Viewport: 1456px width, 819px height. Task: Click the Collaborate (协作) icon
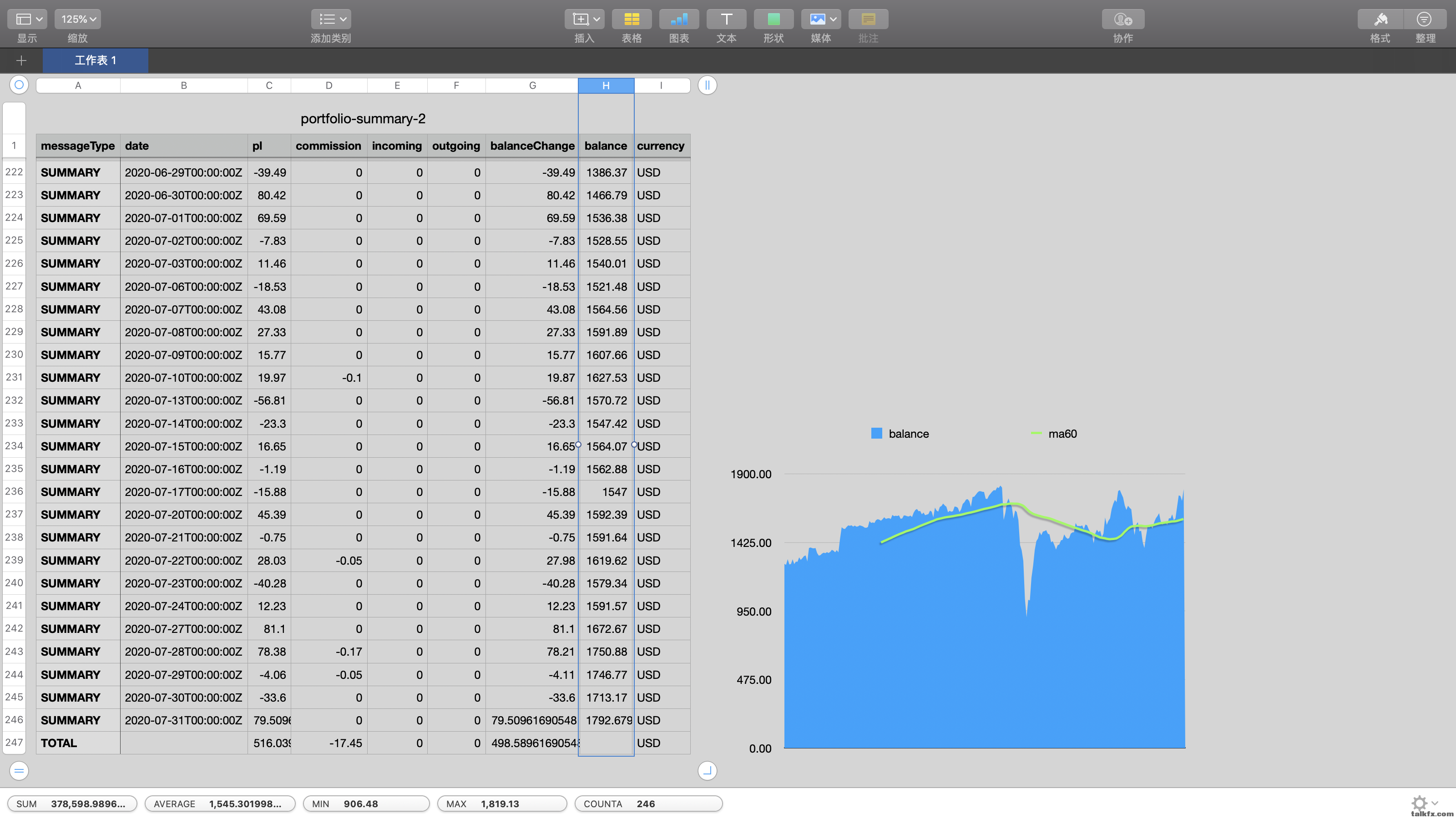click(x=1122, y=19)
